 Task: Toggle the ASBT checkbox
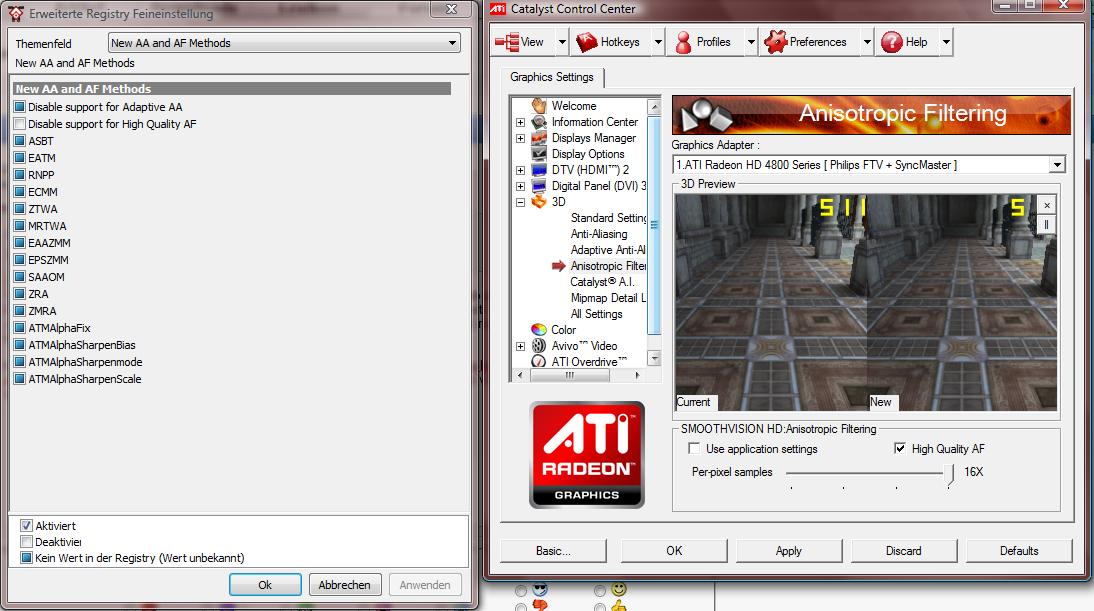click(x=20, y=141)
